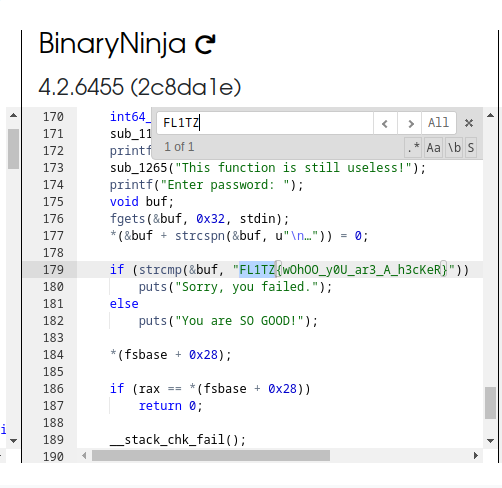Toggle whole word \b search option
The height and width of the screenshot is (488, 502).
tap(454, 147)
